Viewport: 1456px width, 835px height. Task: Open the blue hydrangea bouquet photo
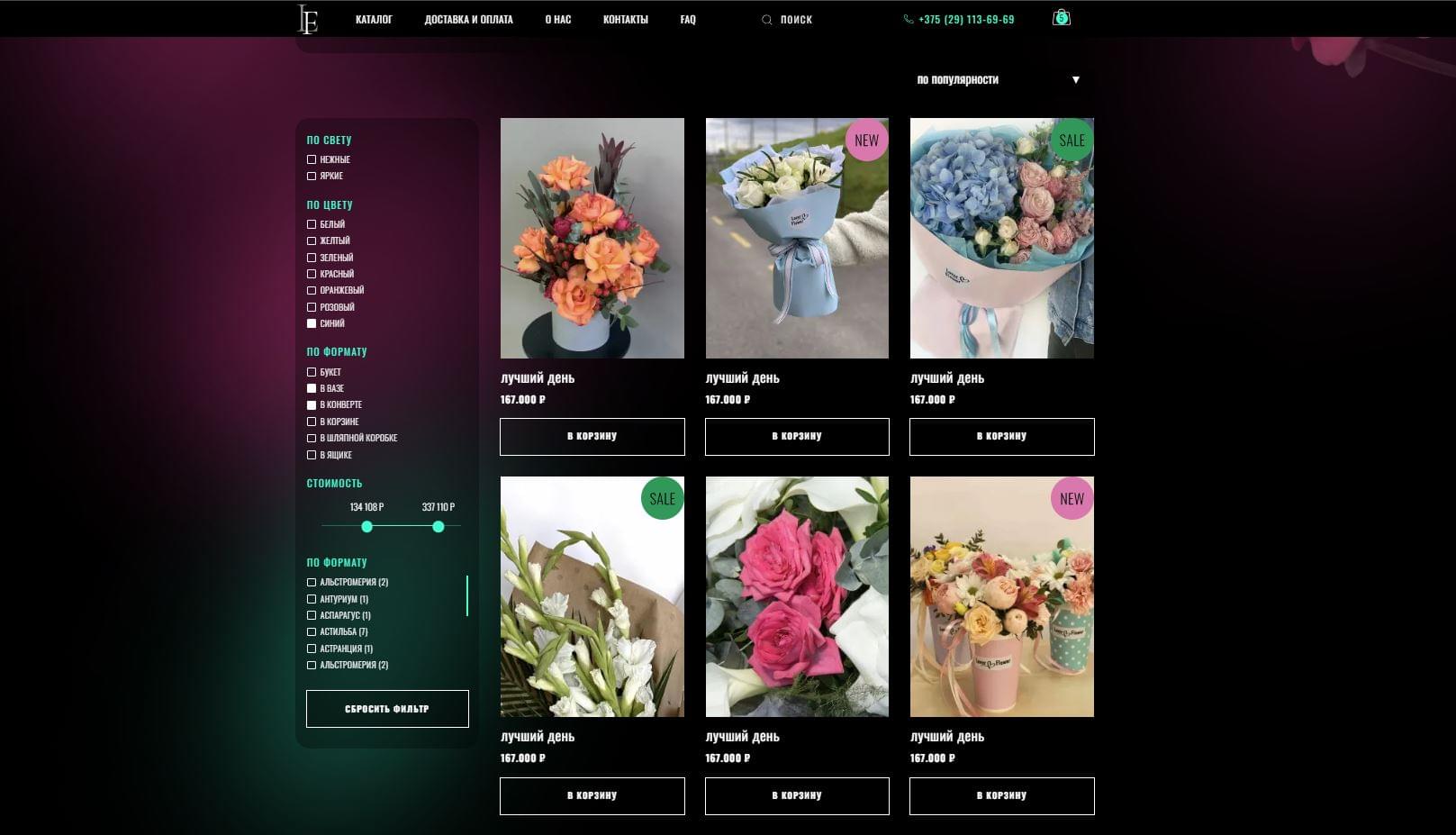click(x=1002, y=238)
